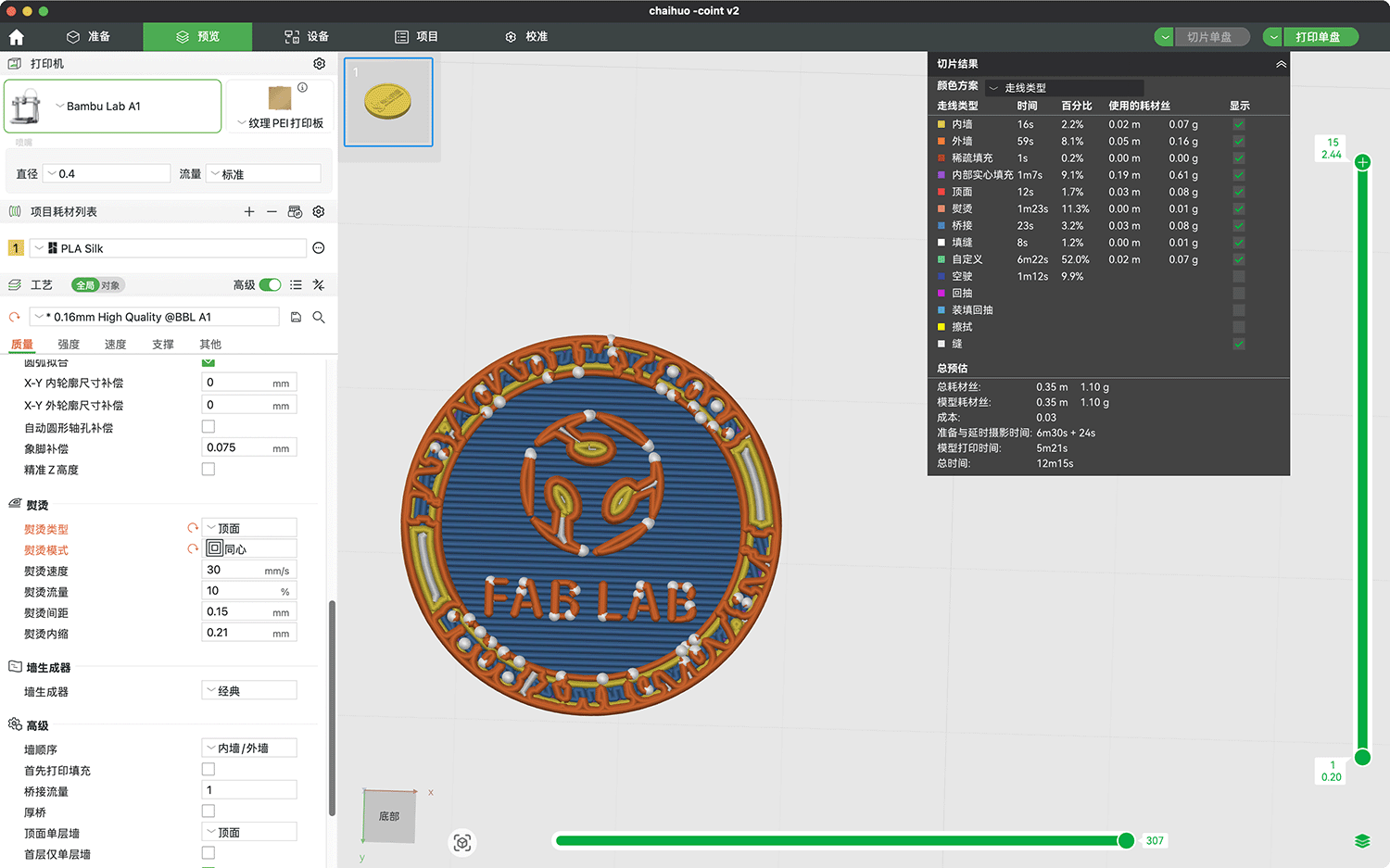The height and width of the screenshot is (868, 1390).
Task: Open the Prepare tab
Action: (x=89, y=37)
